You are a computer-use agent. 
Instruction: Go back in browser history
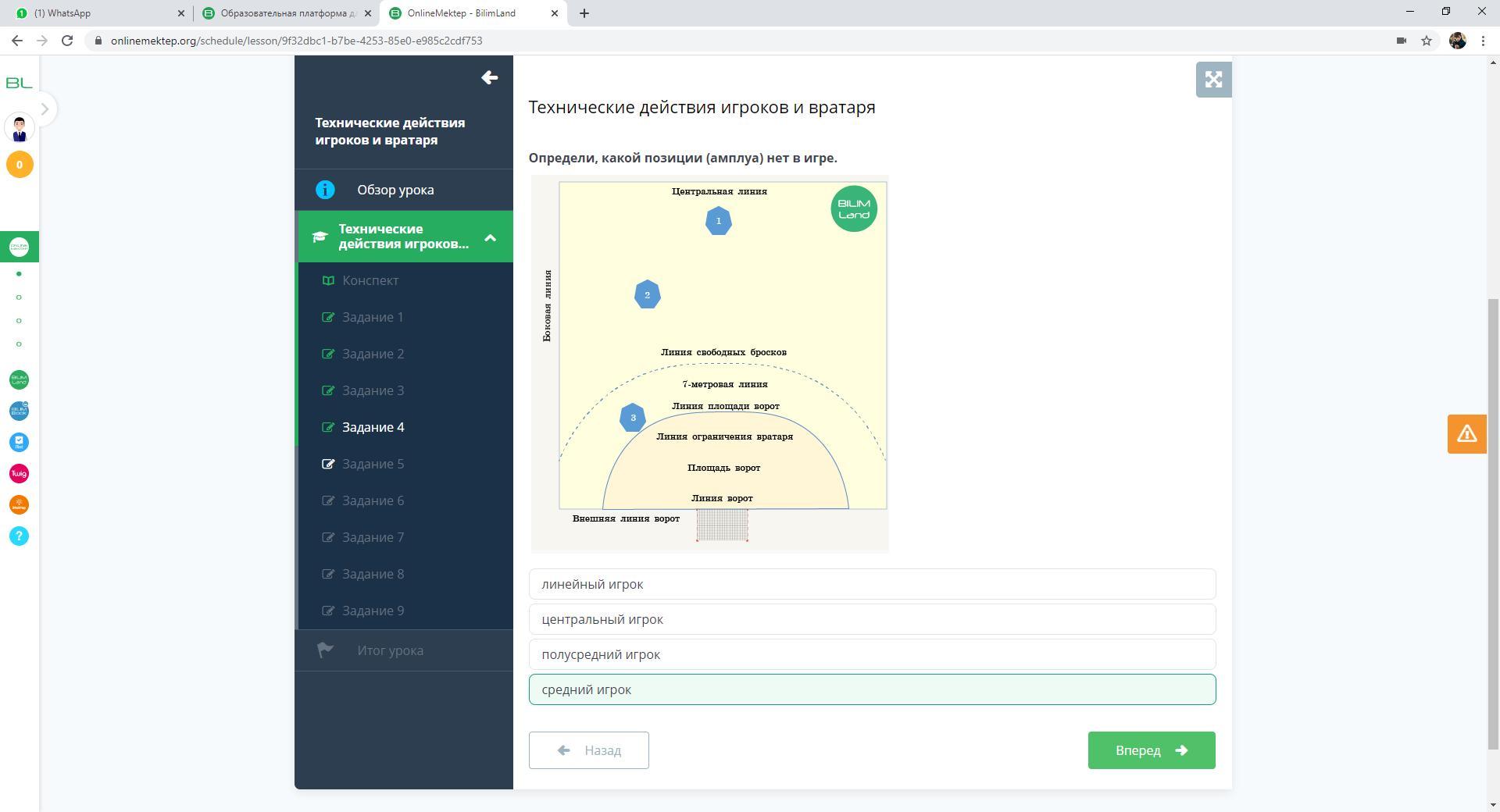pos(17,41)
